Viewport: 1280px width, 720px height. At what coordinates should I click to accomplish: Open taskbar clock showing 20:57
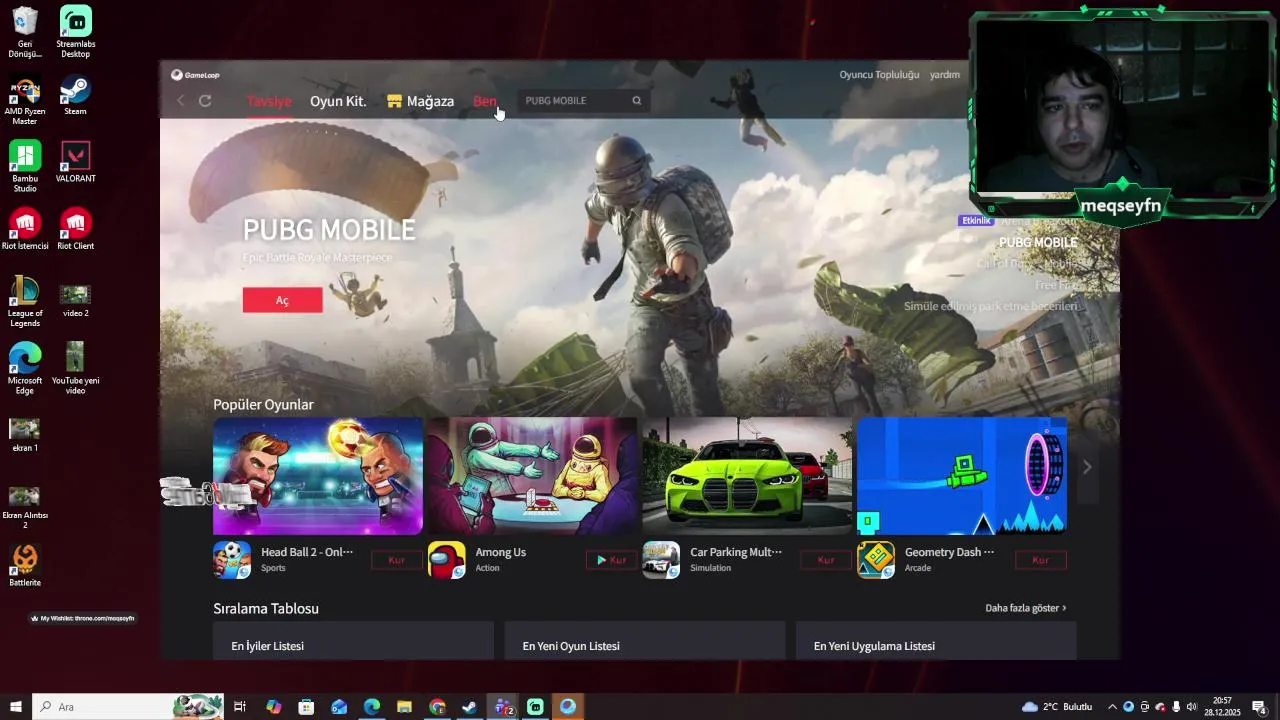[x=1222, y=707]
